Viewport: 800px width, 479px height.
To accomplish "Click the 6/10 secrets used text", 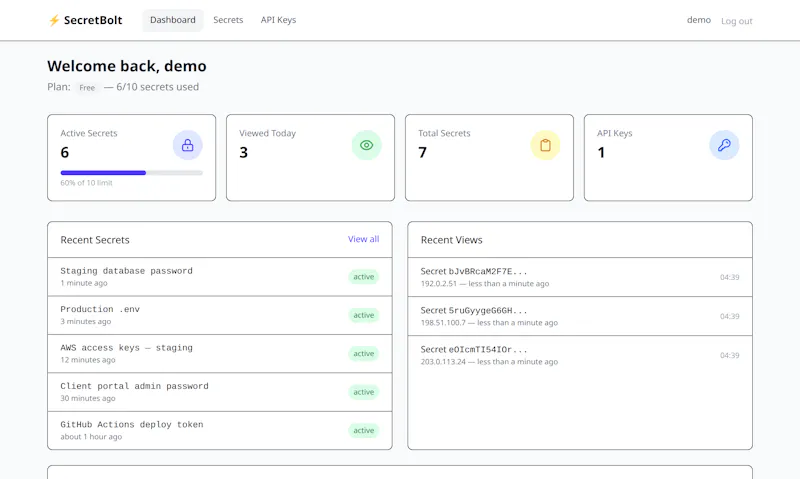I will click(x=158, y=87).
